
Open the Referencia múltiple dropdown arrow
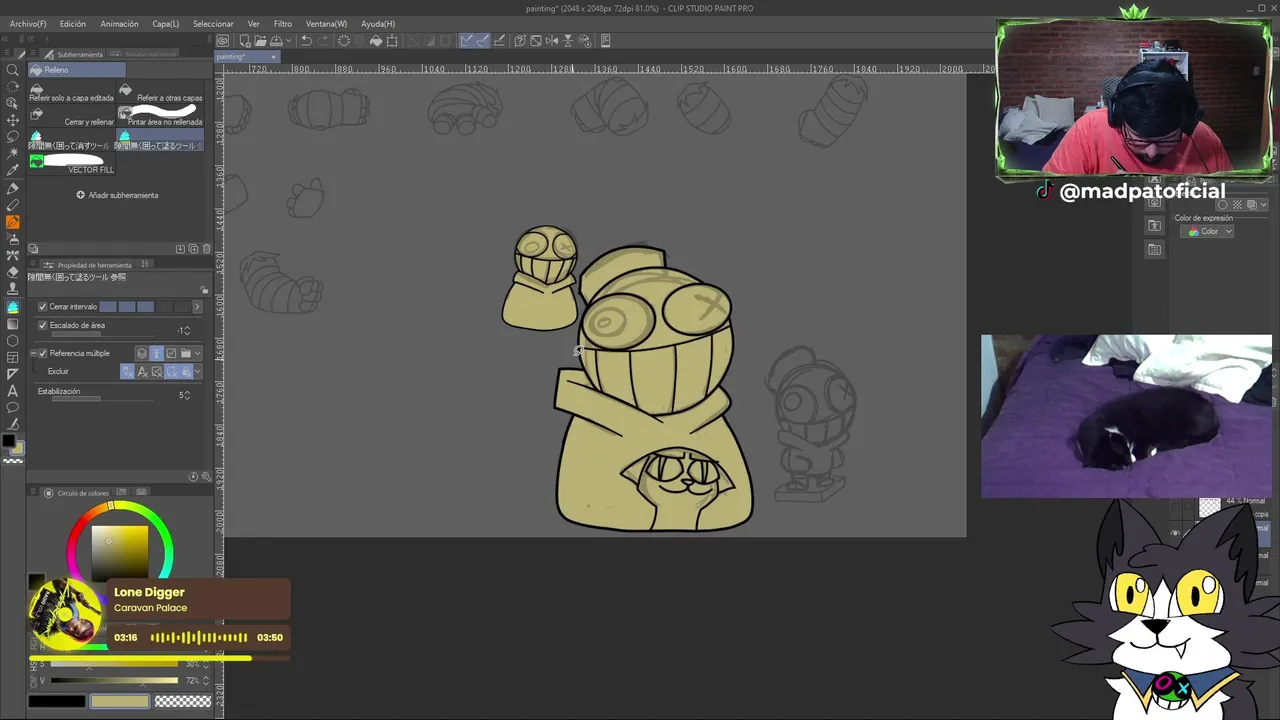[197, 353]
